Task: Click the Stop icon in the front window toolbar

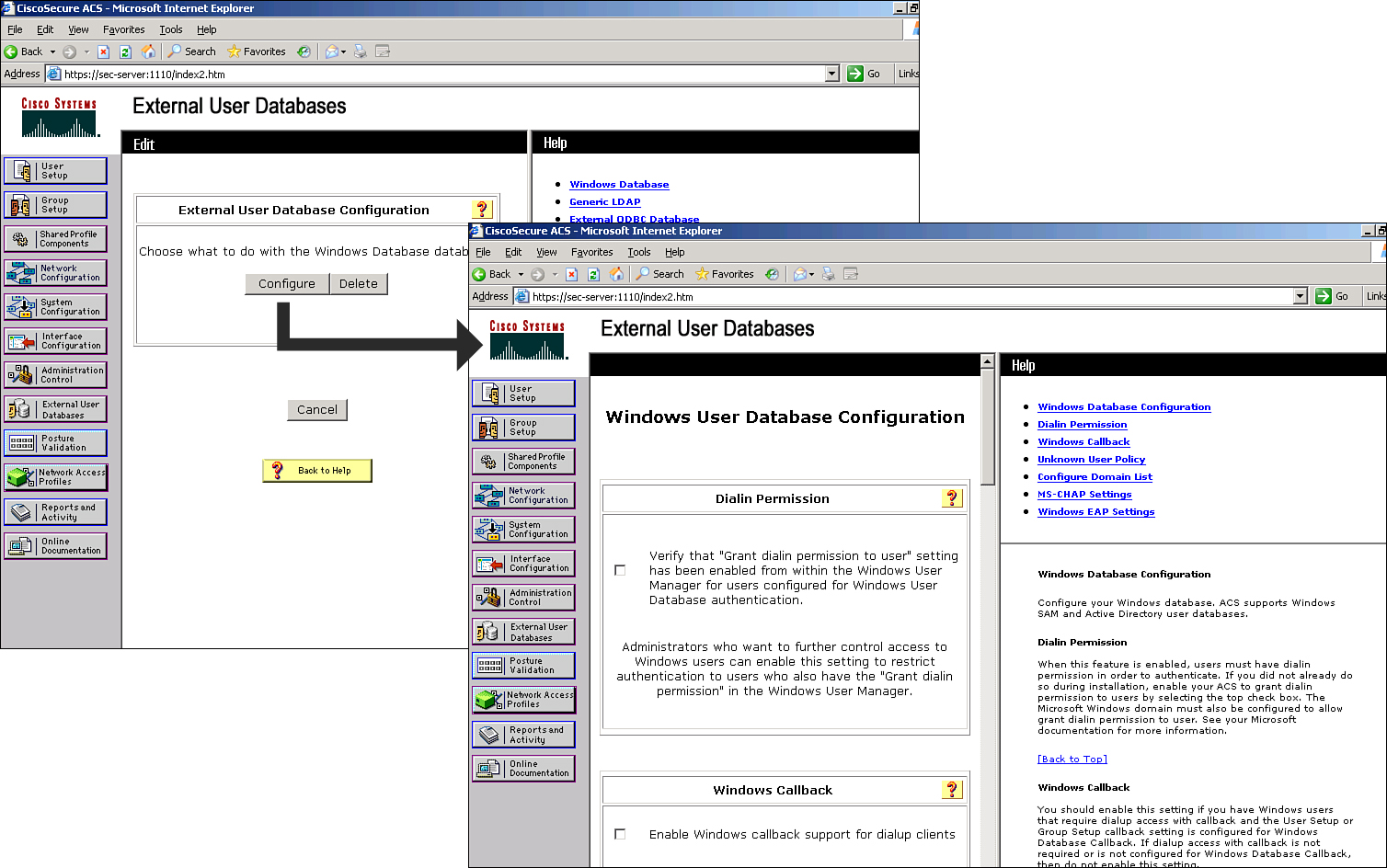Action: (571, 274)
